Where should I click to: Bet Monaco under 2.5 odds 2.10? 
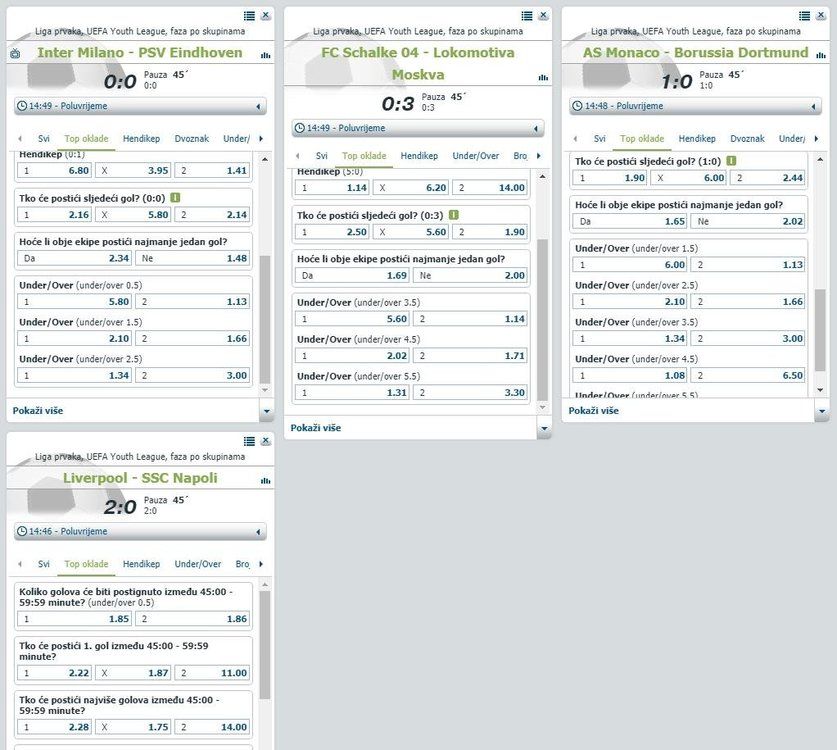point(630,302)
